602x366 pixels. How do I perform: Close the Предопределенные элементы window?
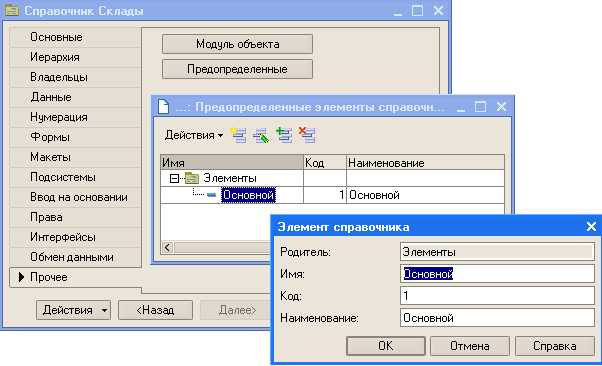[501, 106]
